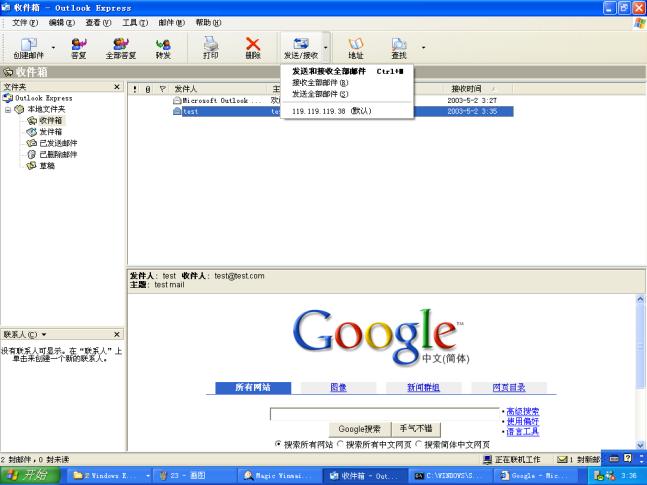The height and width of the screenshot is (485, 647).
Task: Collapse the 本地文件夹 tree node
Action: click(8, 110)
